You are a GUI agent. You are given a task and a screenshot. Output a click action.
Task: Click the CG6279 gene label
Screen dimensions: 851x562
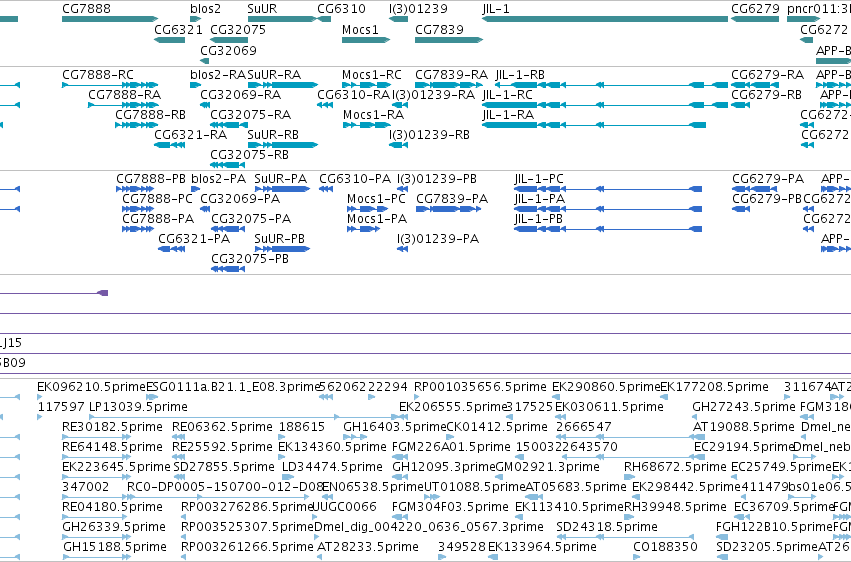(x=755, y=9)
